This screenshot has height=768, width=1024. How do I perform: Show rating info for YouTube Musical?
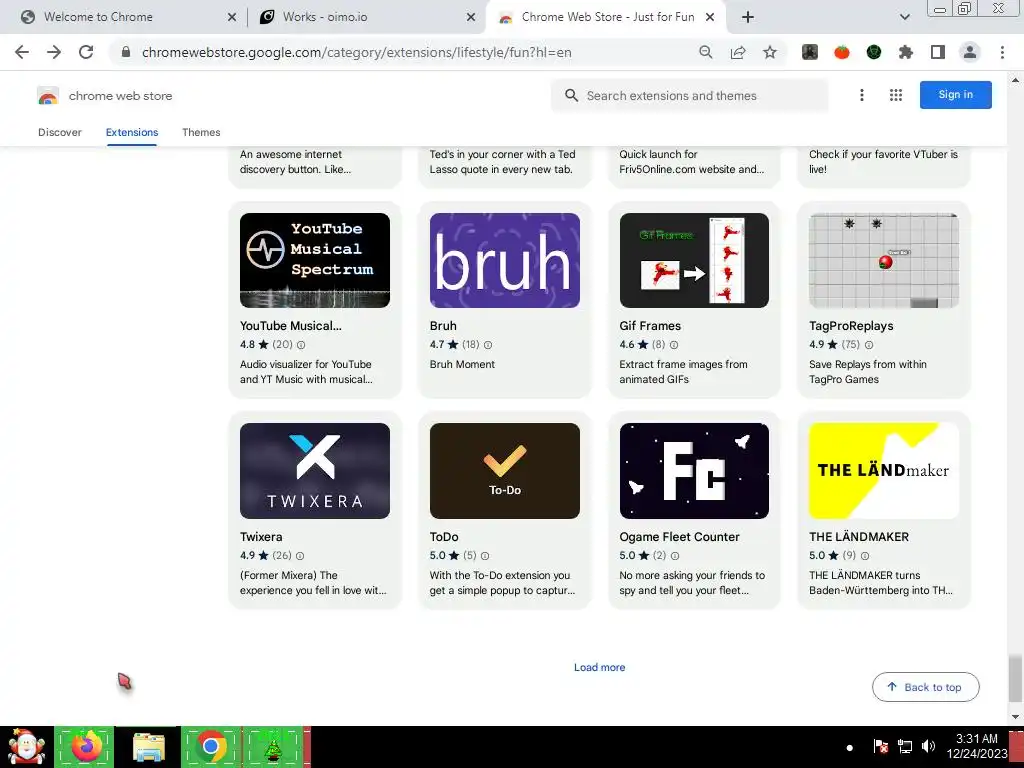pos(301,345)
